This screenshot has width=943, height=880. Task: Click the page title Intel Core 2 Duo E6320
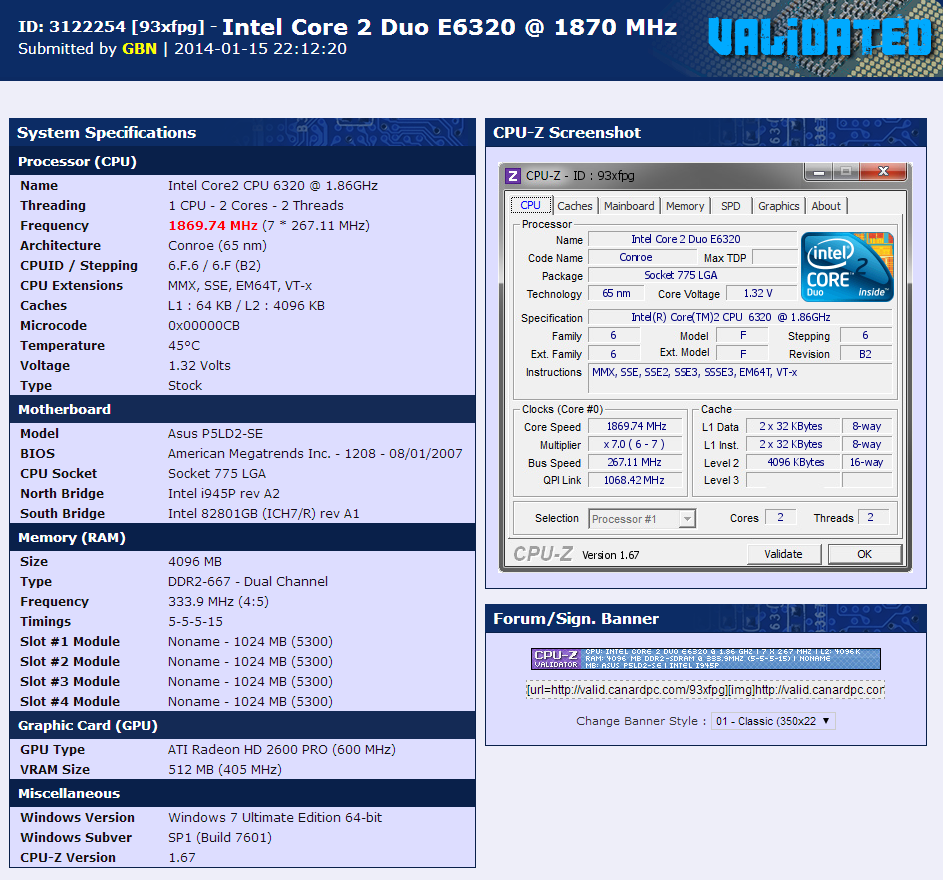450,27
